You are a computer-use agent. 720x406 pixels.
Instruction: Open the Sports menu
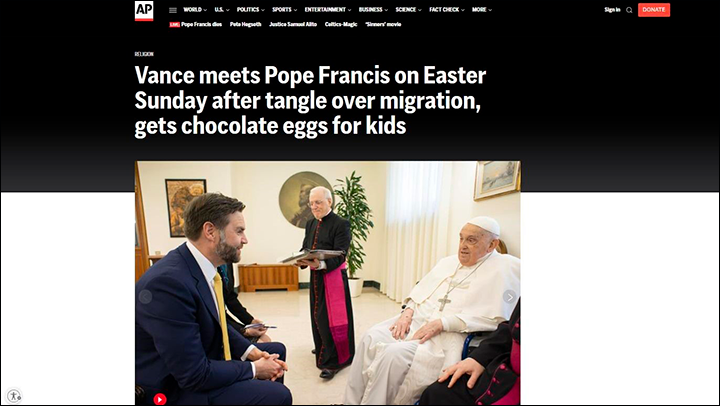click(x=284, y=10)
